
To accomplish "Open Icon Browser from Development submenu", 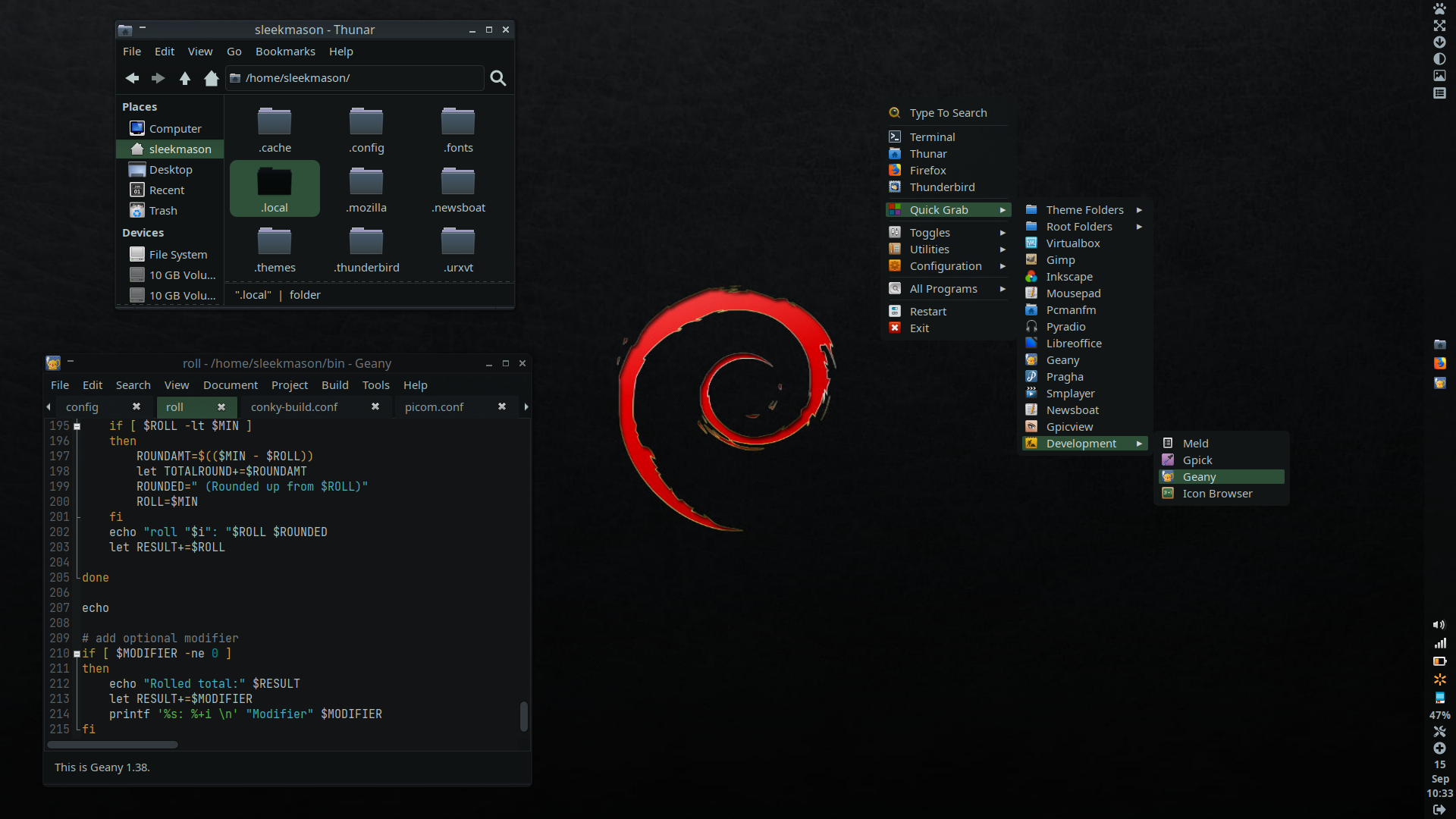I will click(x=1221, y=494).
